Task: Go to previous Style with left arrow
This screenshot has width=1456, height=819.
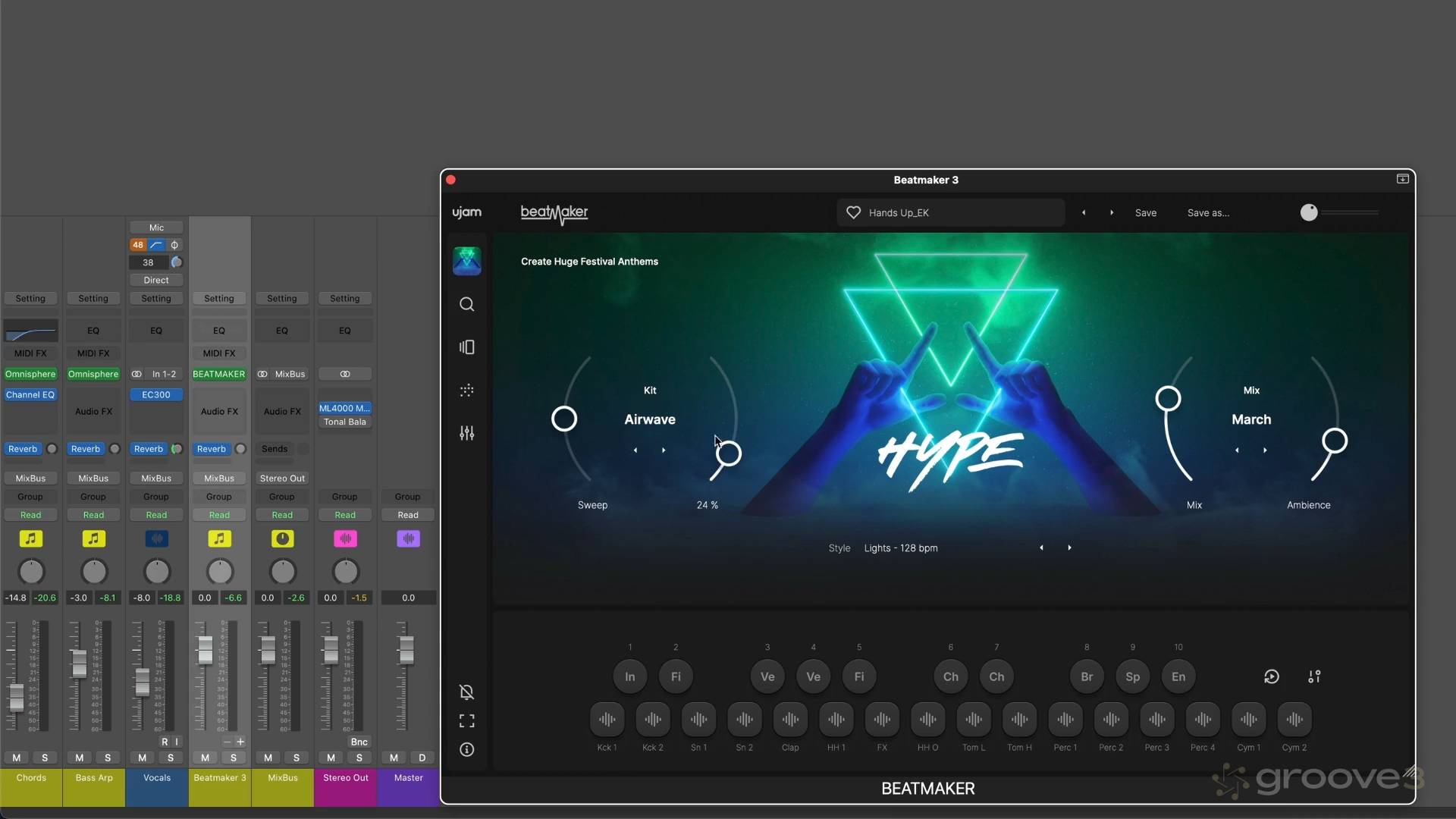Action: (1041, 548)
